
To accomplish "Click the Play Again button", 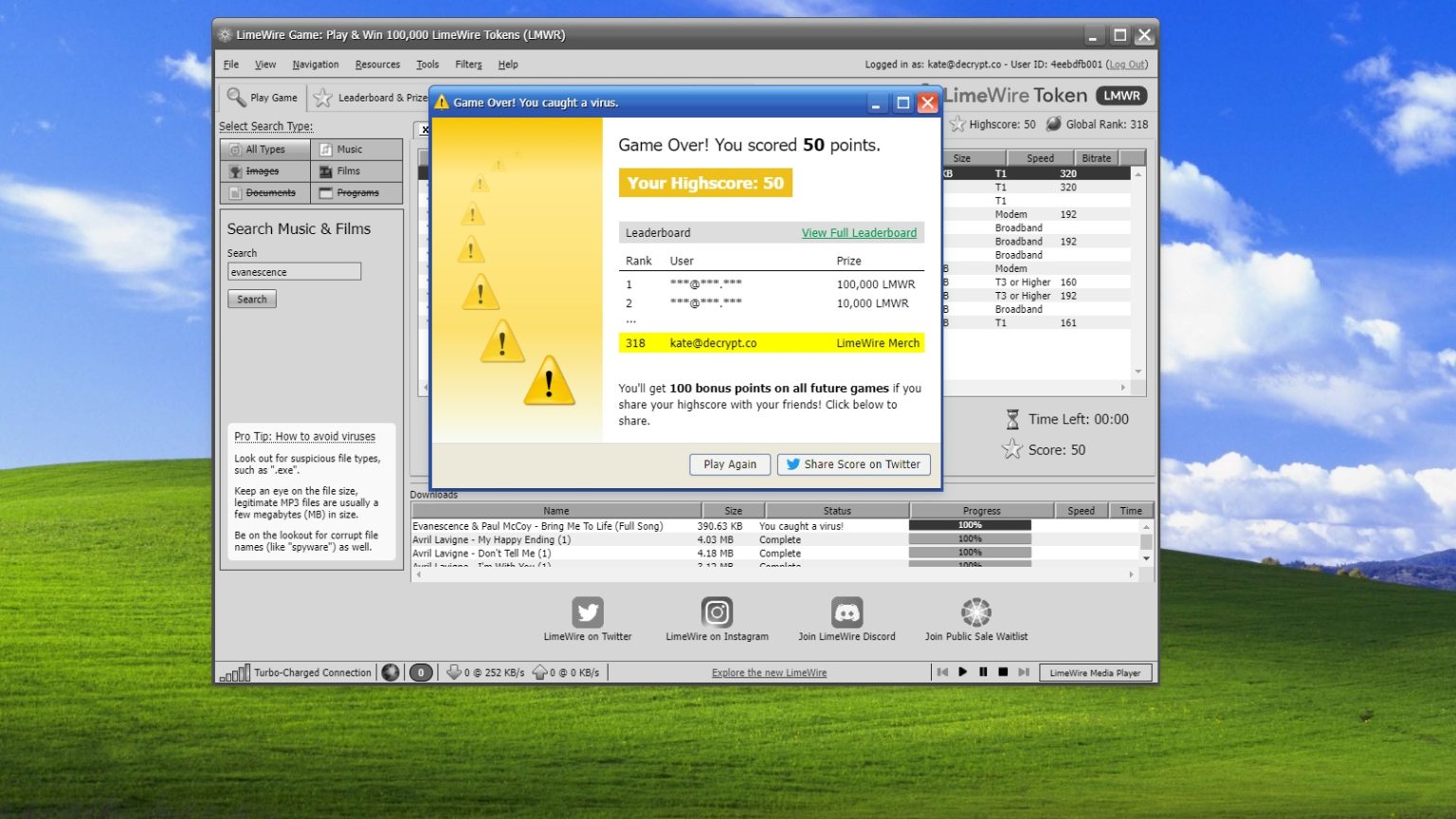I will (x=729, y=464).
